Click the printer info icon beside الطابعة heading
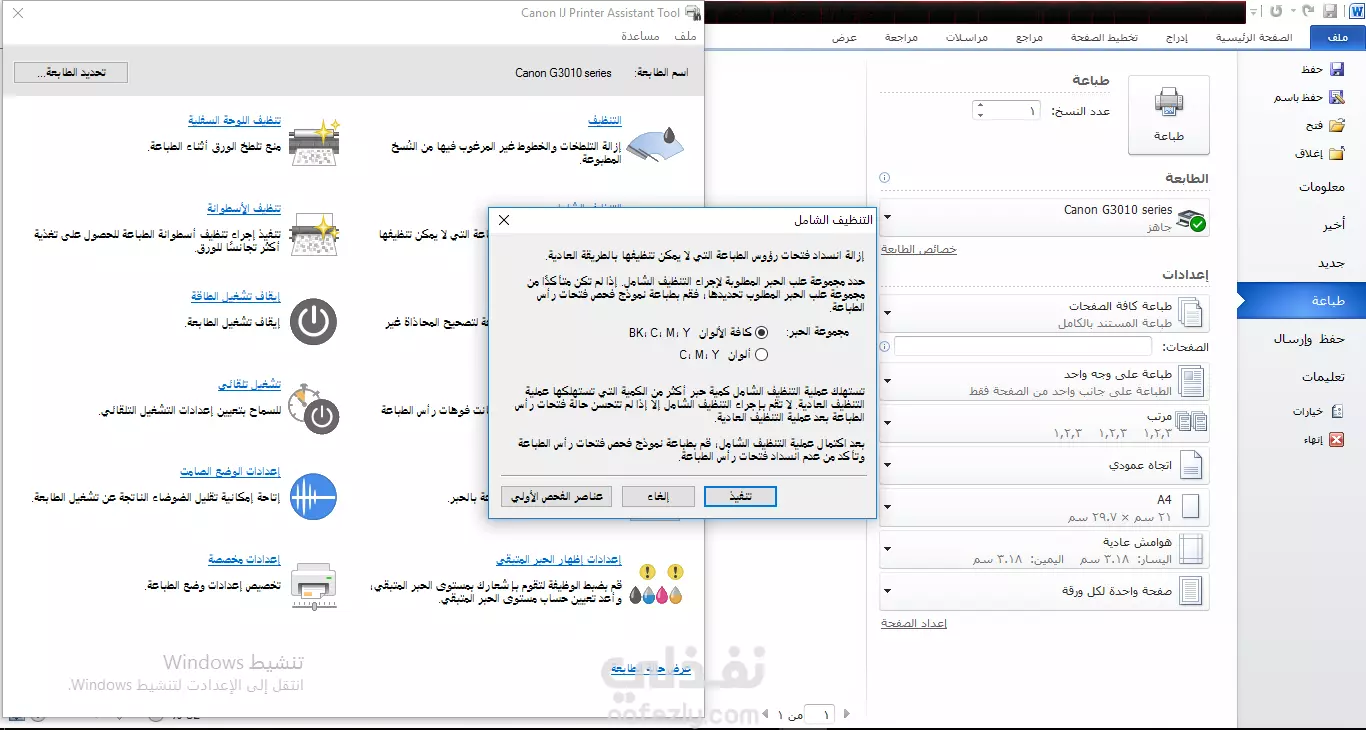Screen dimensions: 1366x730 point(884,178)
